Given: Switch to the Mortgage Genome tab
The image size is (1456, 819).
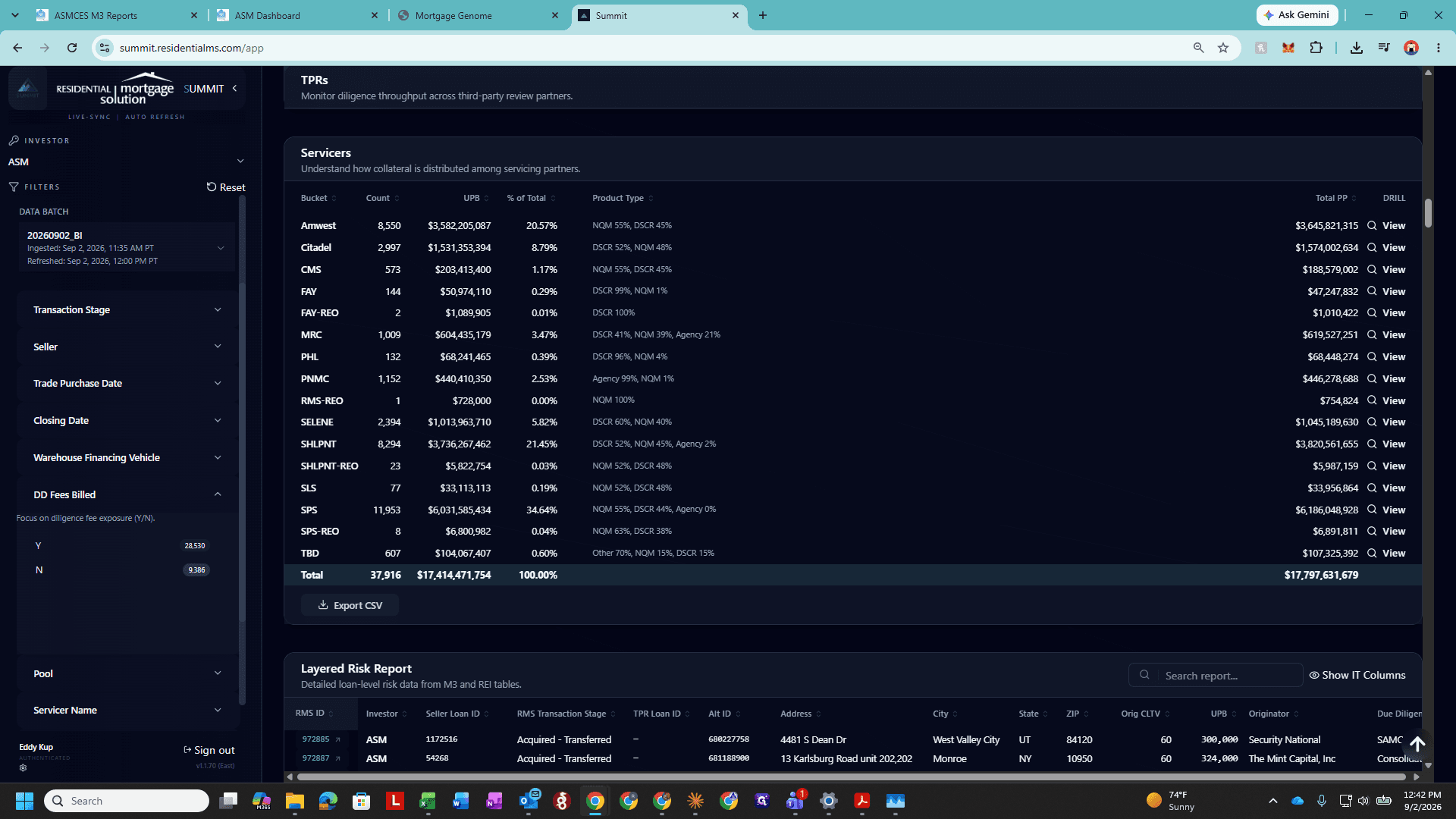Looking at the screenshot, I should coord(478,15).
